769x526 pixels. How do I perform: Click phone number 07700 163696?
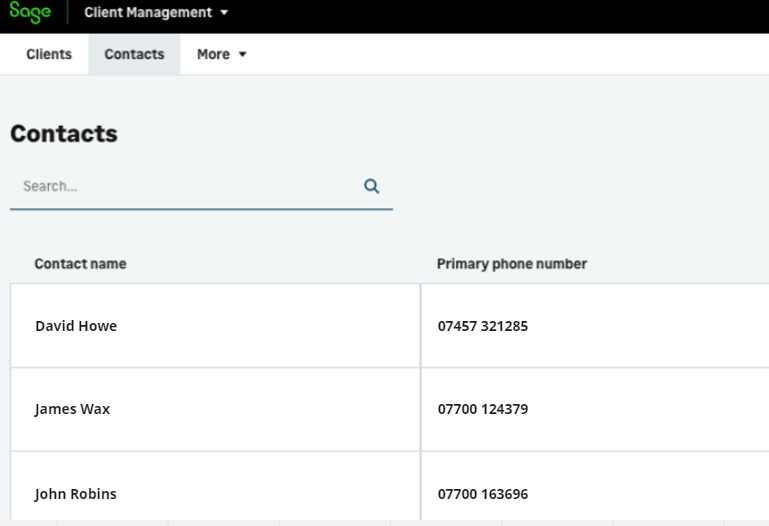[483, 494]
